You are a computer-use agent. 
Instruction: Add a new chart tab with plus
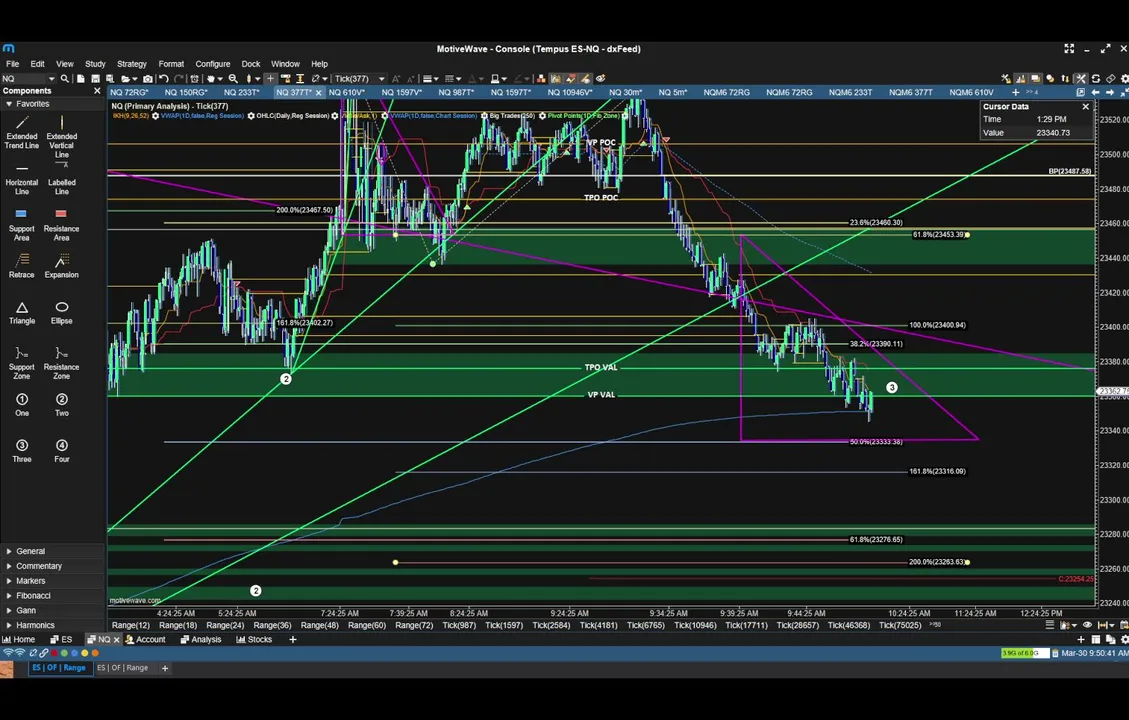[x=1015, y=92]
